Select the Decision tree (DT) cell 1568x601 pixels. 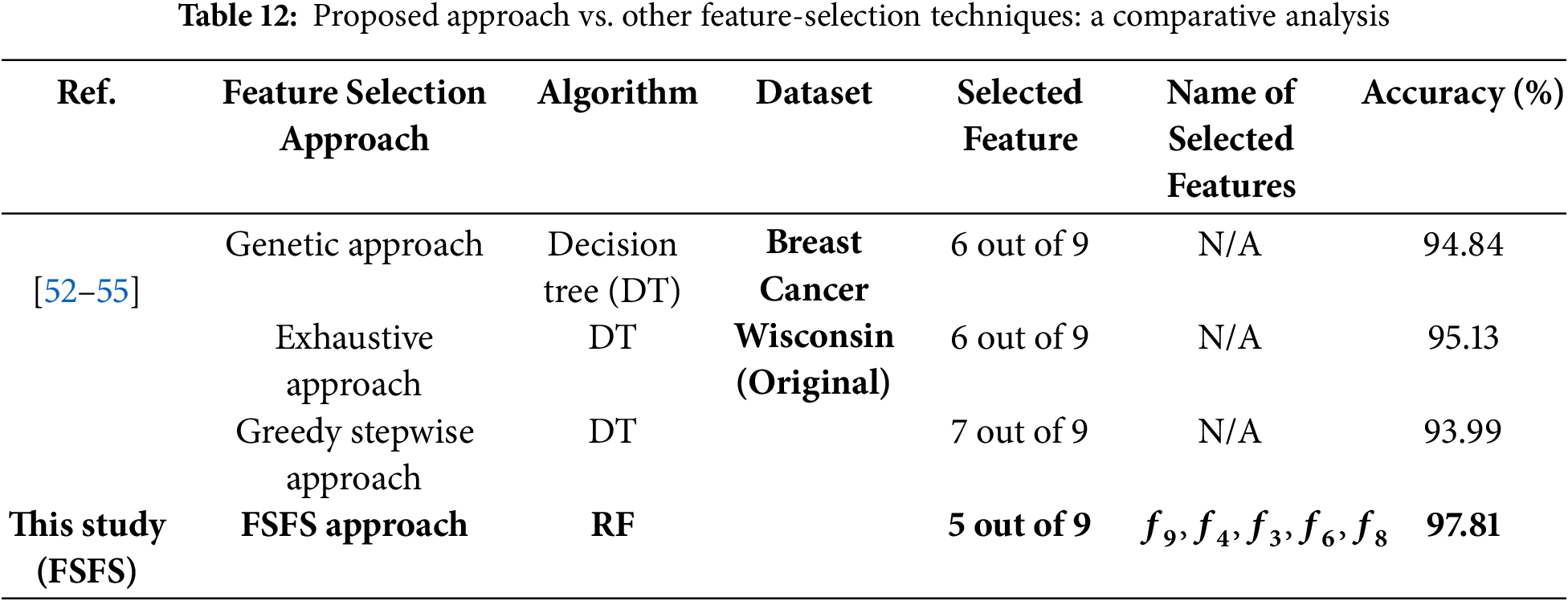pyautogui.click(x=612, y=267)
